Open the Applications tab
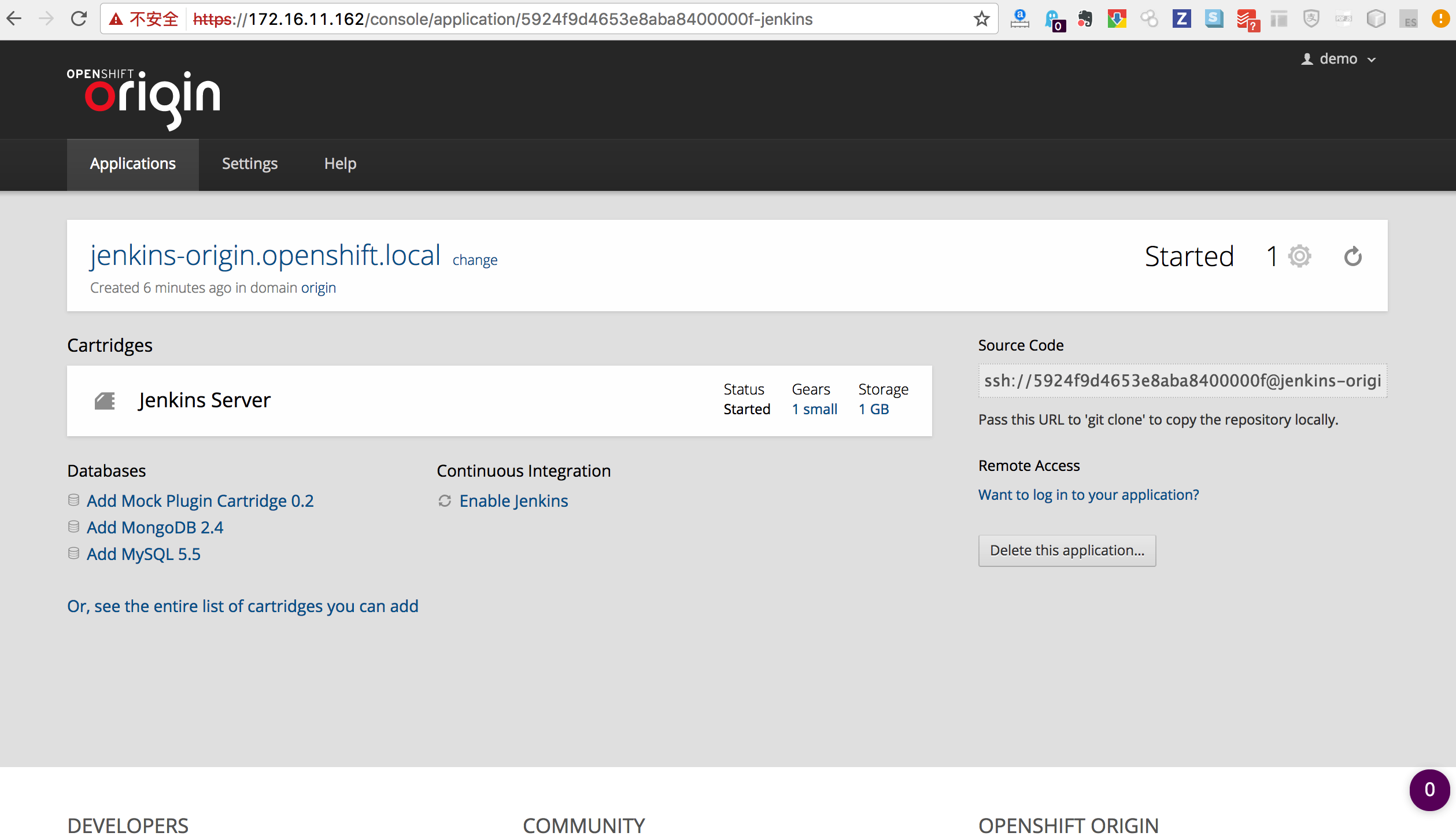The height and width of the screenshot is (840, 1456). coord(132,164)
